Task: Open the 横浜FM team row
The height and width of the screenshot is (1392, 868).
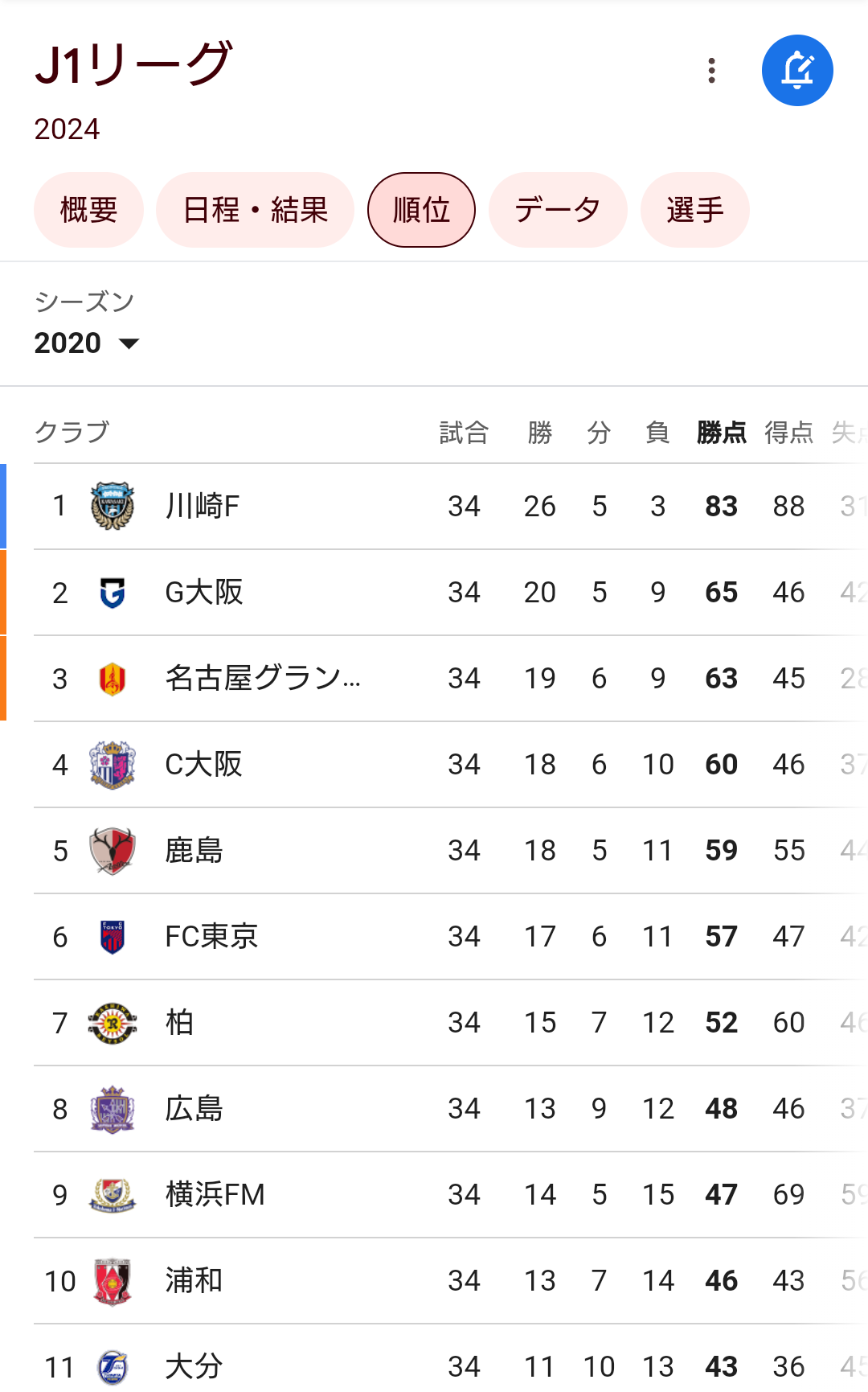Action: [x=451, y=1195]
